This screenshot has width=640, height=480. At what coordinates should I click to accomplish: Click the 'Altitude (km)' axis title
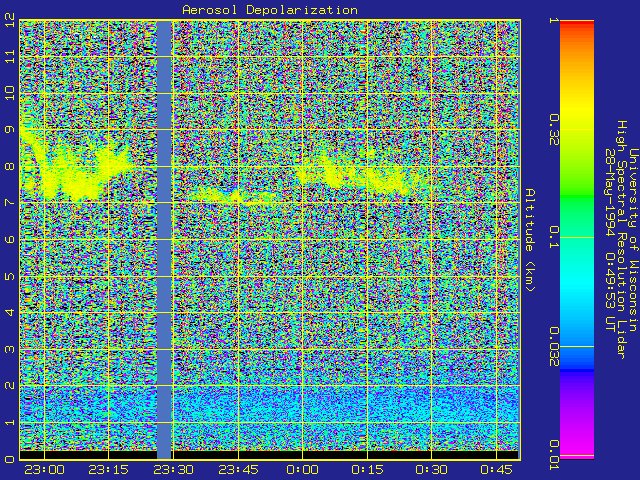pos(529,240)
